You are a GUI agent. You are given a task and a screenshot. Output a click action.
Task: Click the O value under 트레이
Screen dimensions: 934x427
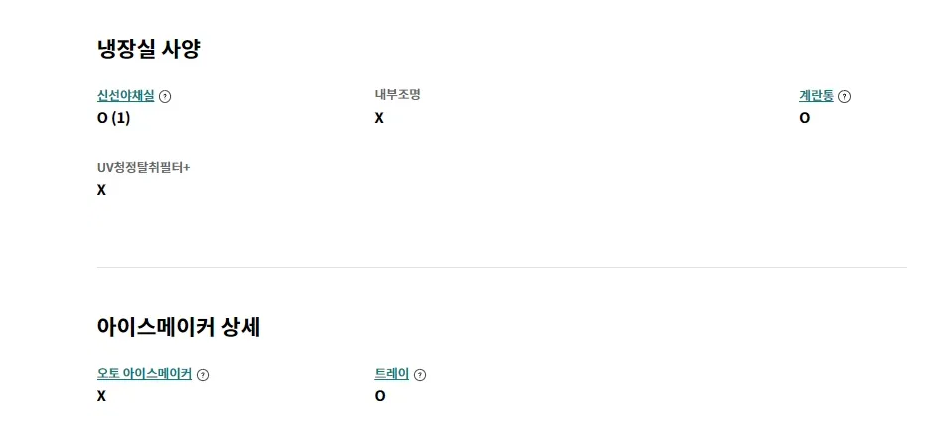tap(380, 396)
